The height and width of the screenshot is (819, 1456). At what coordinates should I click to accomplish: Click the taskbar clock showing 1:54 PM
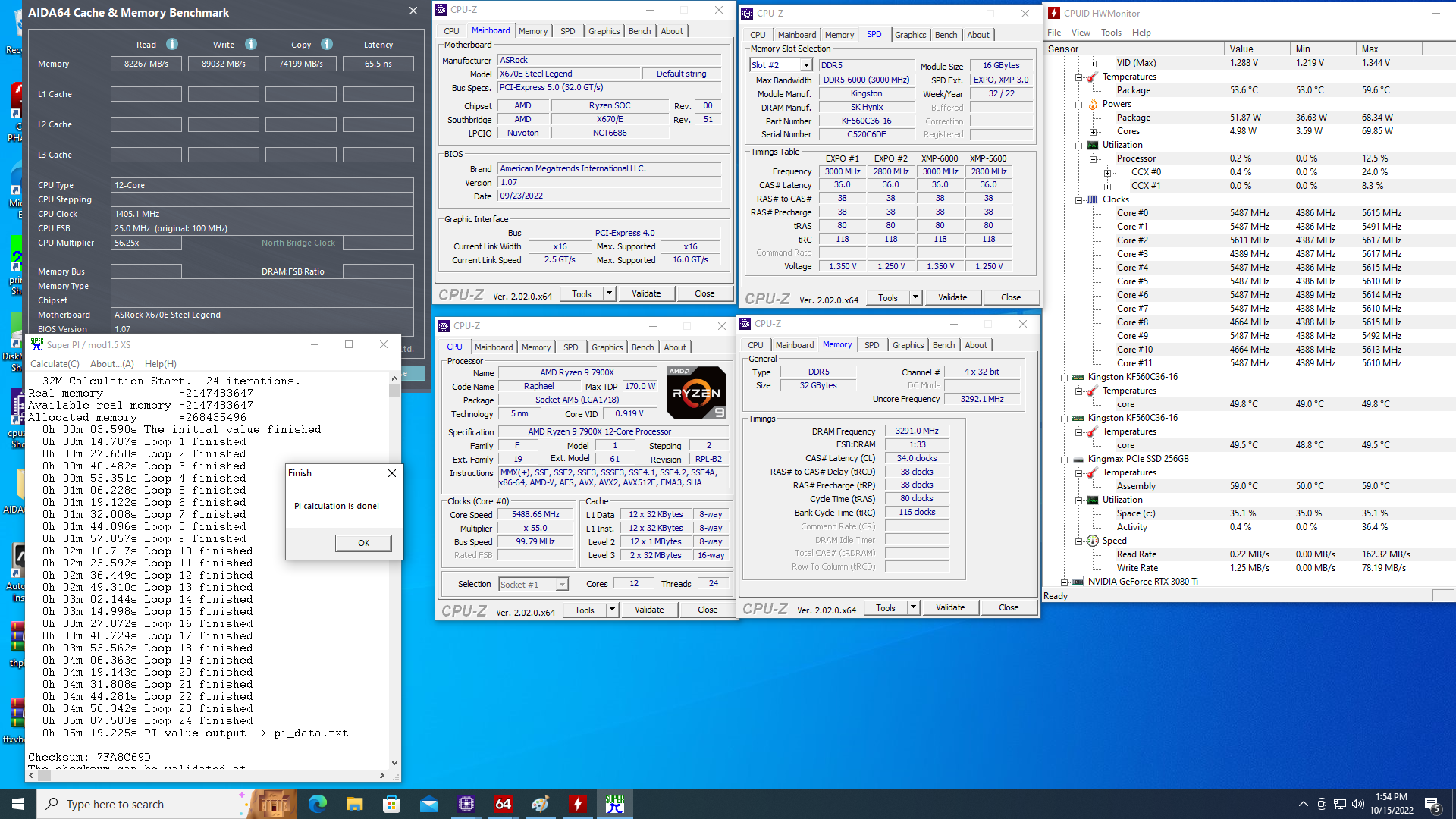(x=1392, y=804)
